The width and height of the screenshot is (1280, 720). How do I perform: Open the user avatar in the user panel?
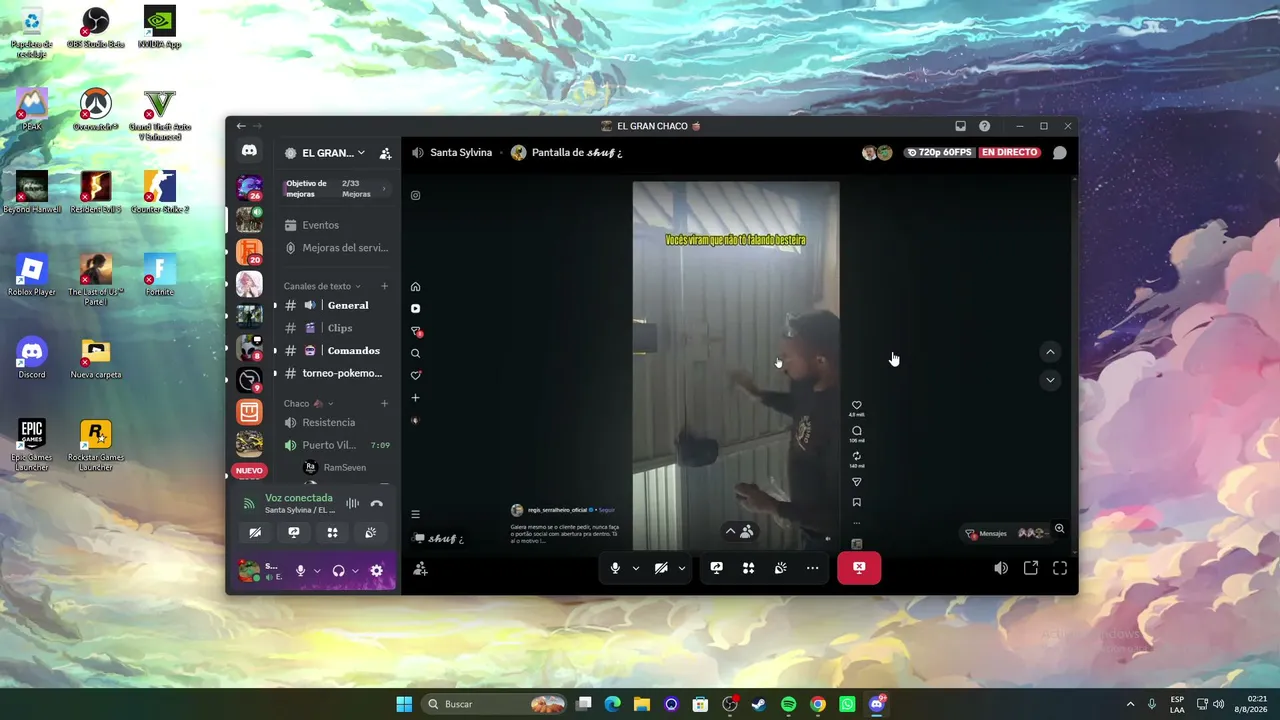click(249, 571)
